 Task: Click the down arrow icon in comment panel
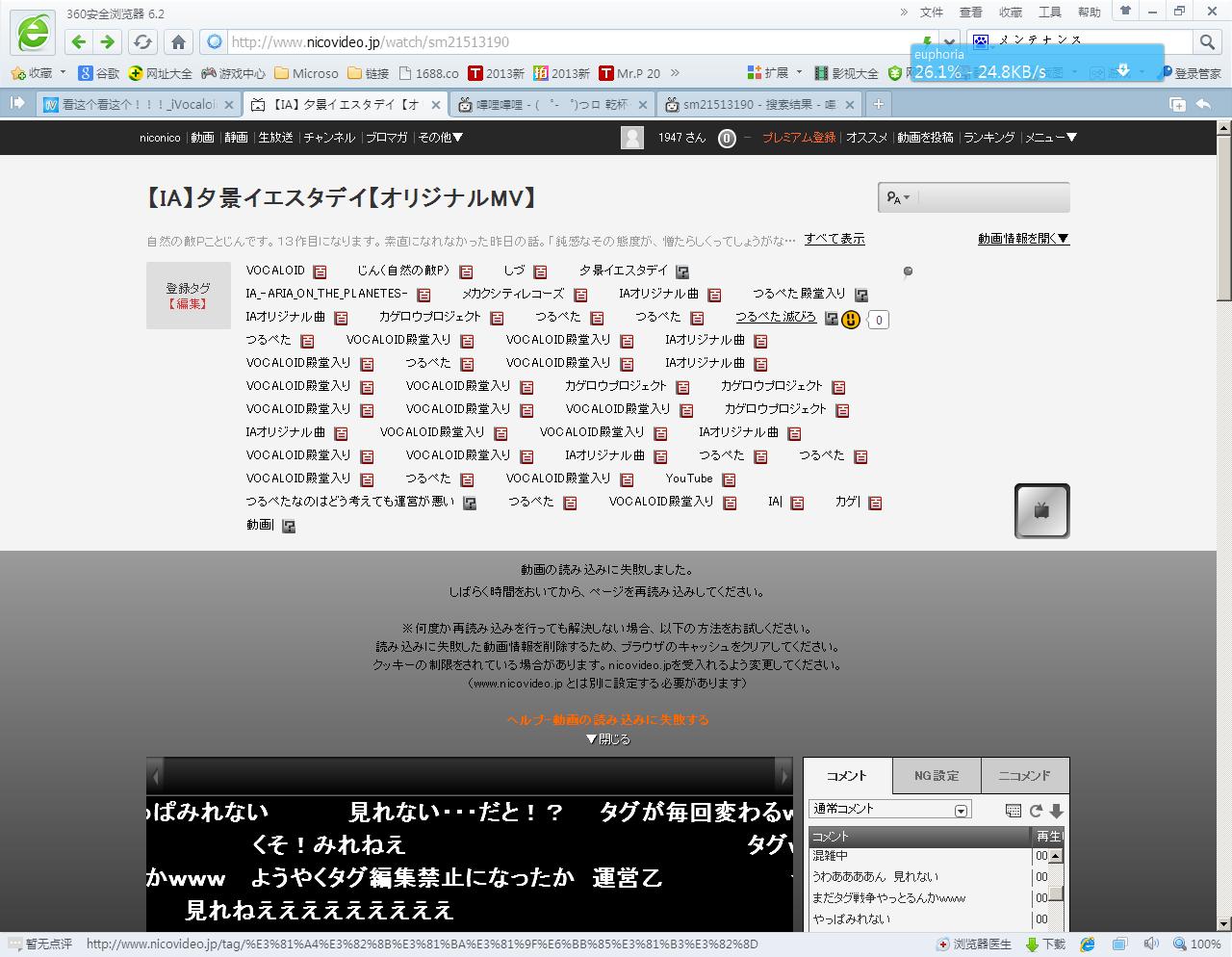(x=1056, y=811)
